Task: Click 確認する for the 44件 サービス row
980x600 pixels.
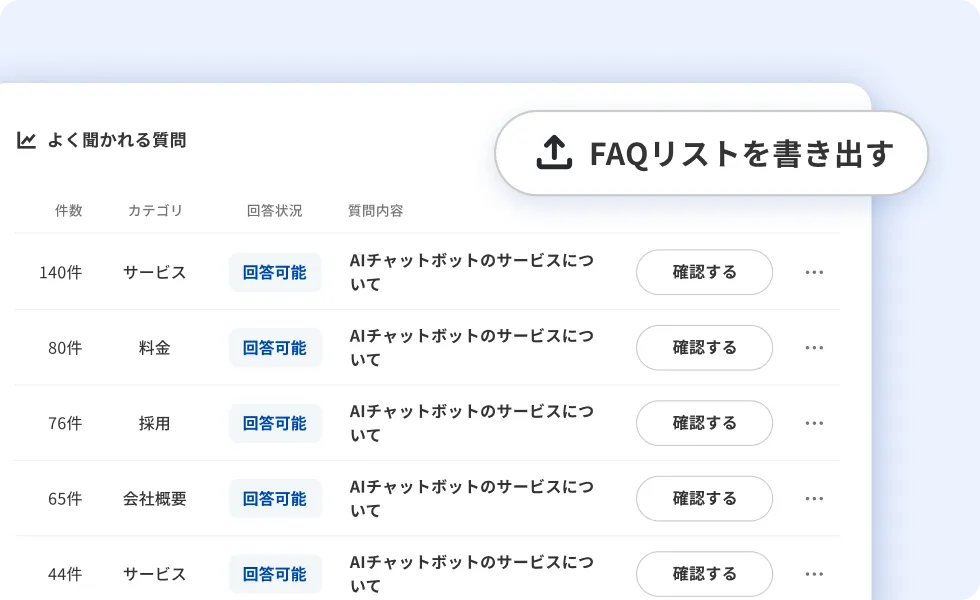Action: pyautogui.click(x=704, y=574)
